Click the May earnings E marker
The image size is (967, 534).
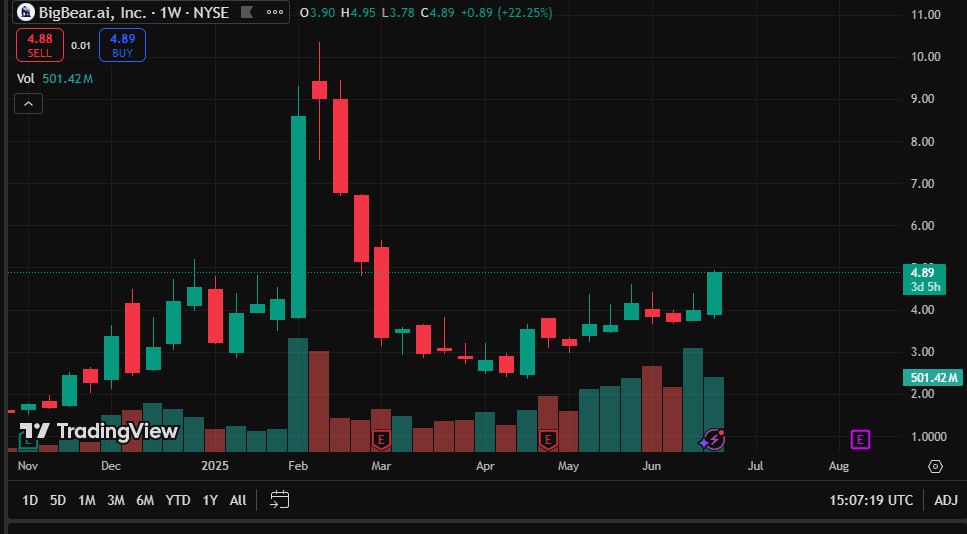pyautogui.click(x=548, y=440)
